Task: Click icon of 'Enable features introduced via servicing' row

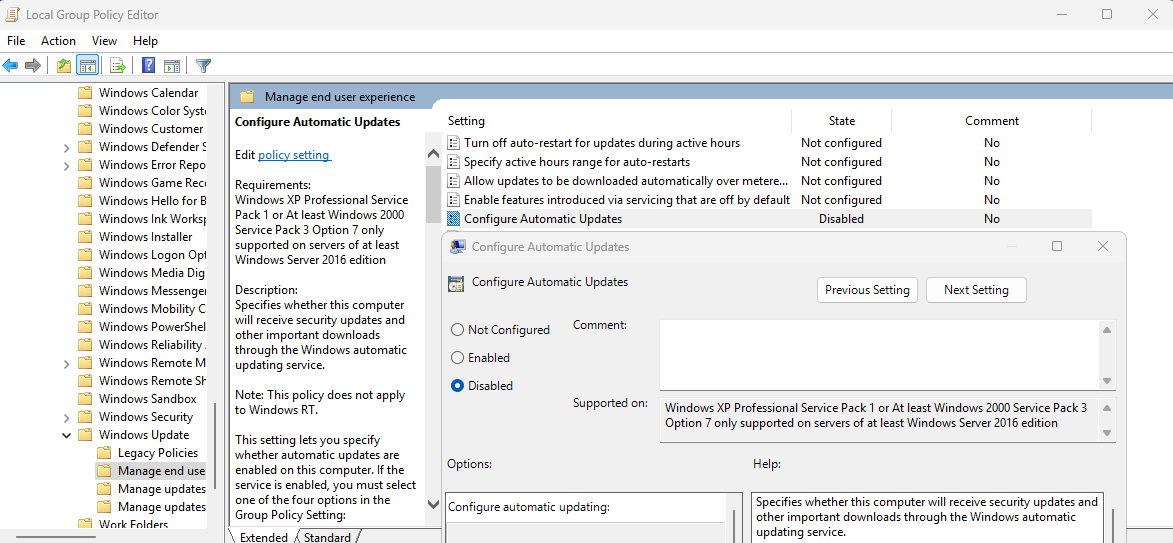Action: [453, 200]
